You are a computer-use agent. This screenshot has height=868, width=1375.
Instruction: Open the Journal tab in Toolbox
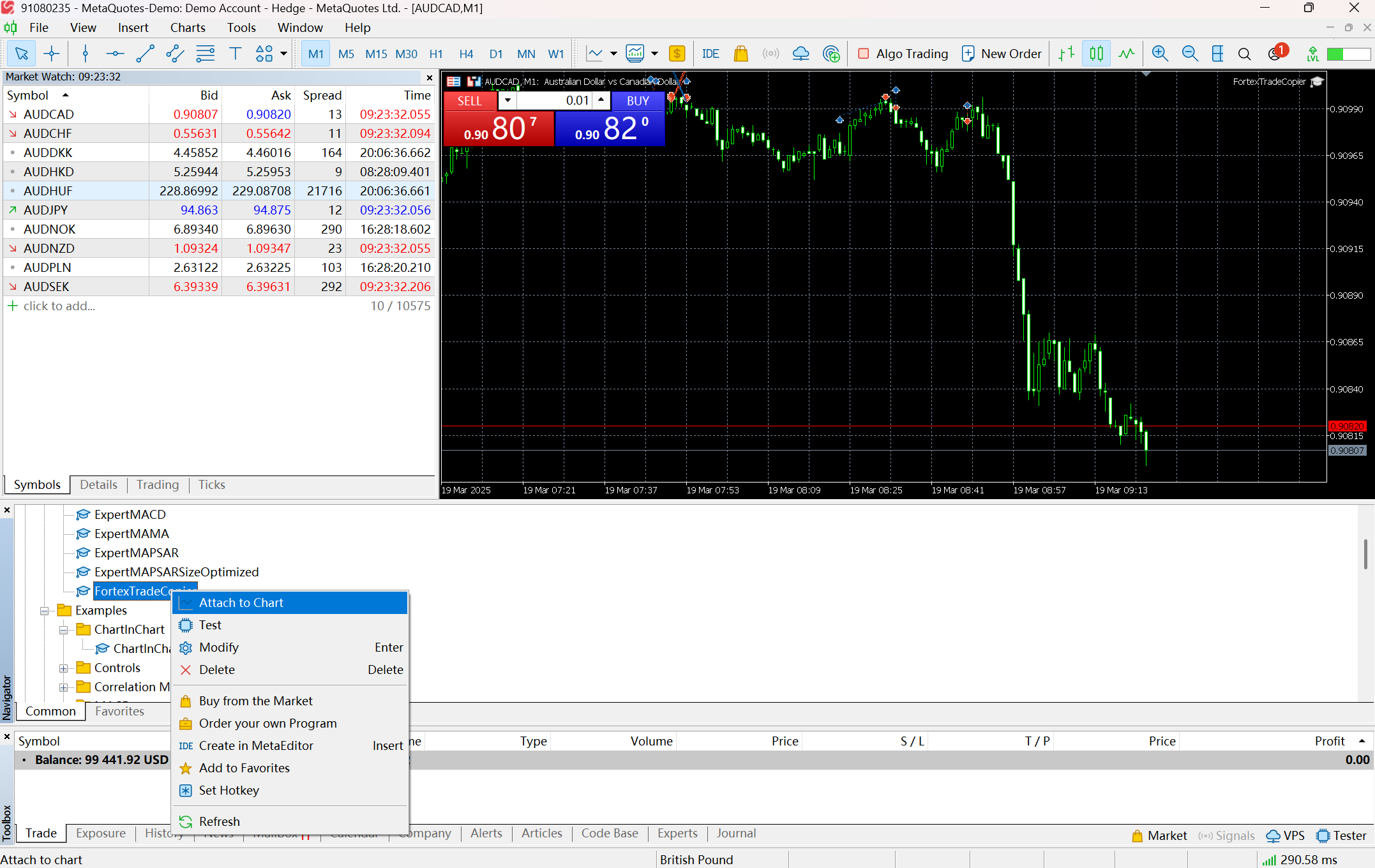click(735, 834)
